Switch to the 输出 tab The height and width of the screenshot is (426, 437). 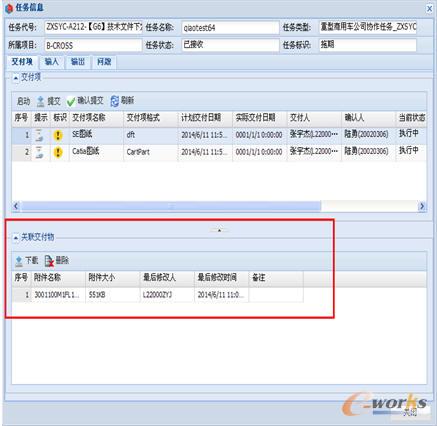(x=78, y=62)
